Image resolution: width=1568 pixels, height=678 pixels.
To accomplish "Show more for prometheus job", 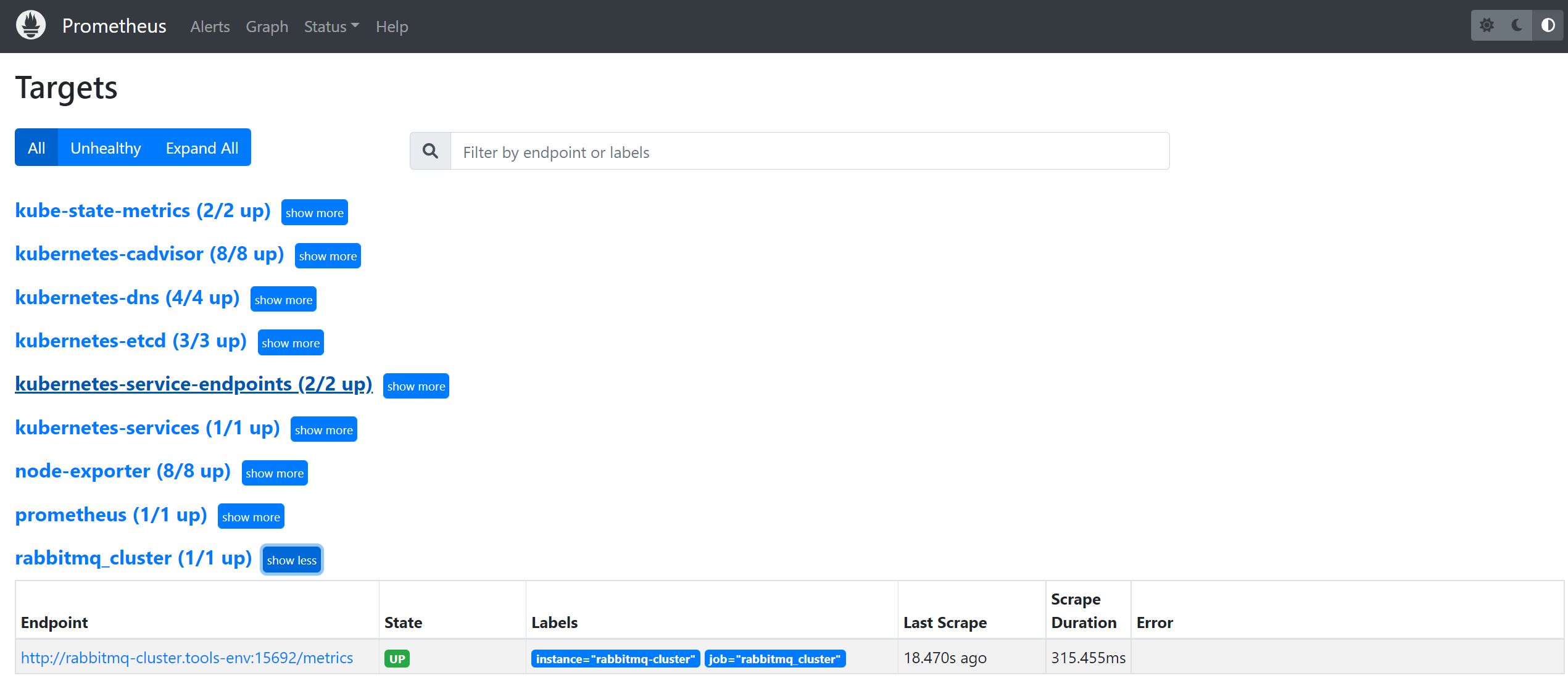I will pos(251,517).
